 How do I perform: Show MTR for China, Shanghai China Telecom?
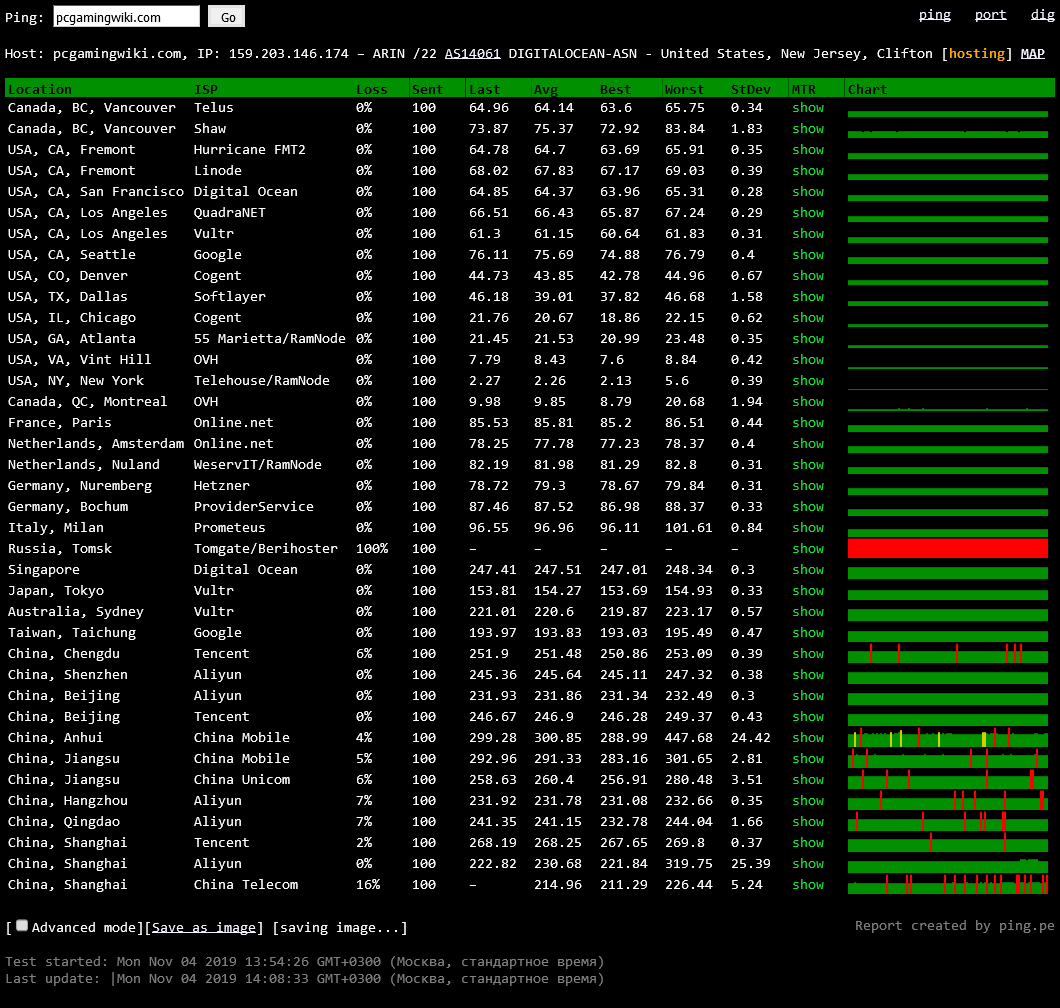pyautogui.click(x=808, y=885)
